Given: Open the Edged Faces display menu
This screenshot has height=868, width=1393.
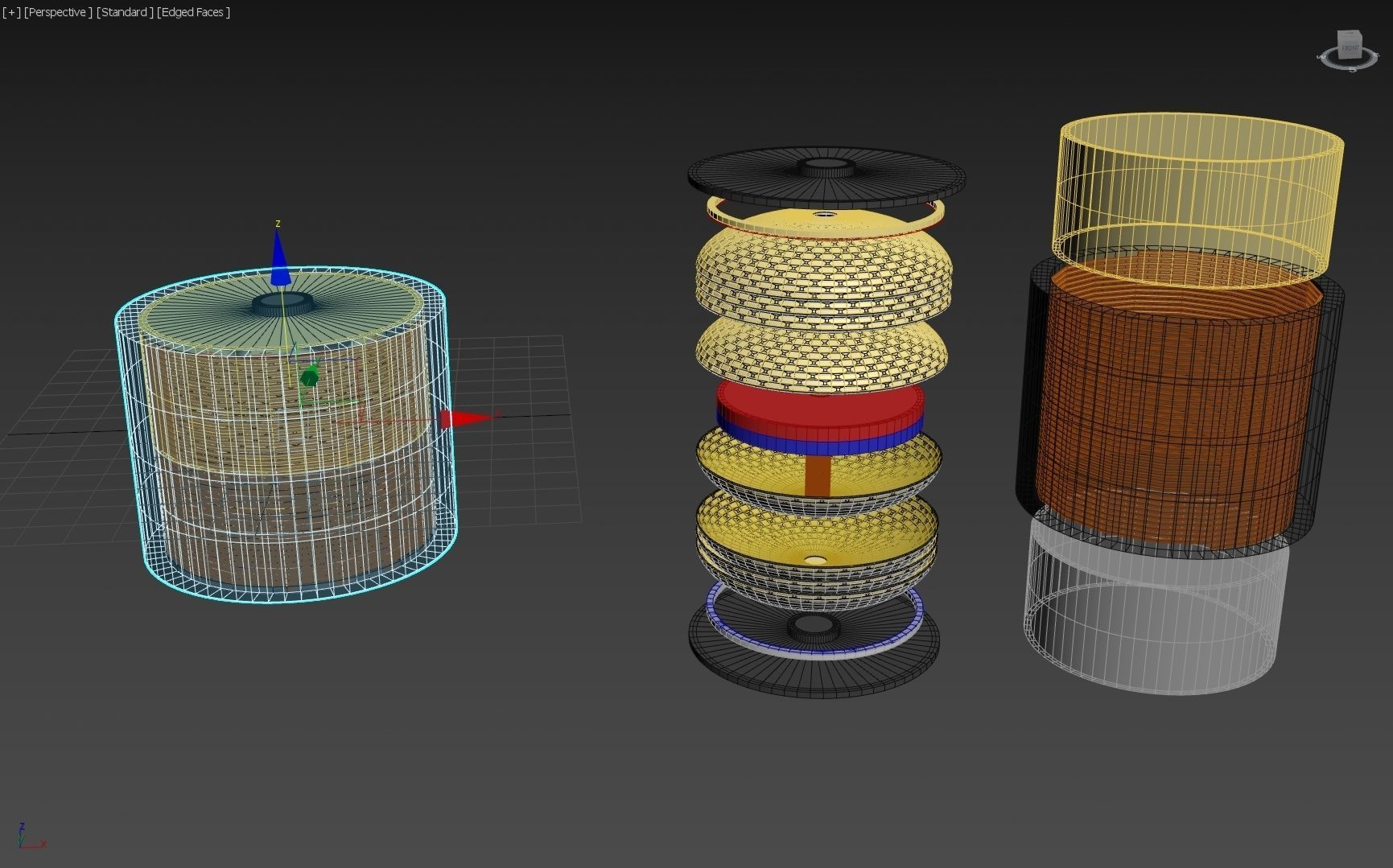Looking at the screenshot, I should 193,12.
